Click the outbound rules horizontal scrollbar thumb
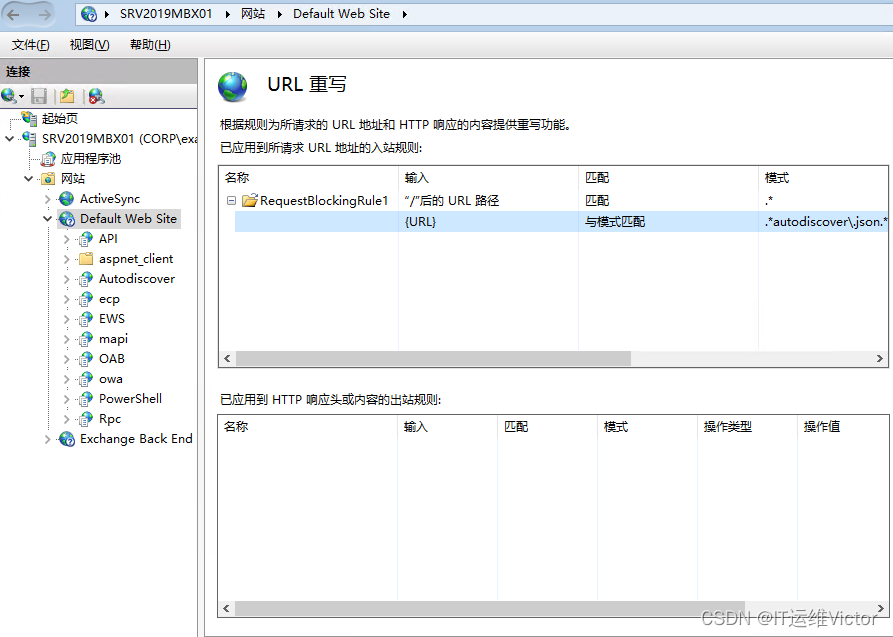 490,609
